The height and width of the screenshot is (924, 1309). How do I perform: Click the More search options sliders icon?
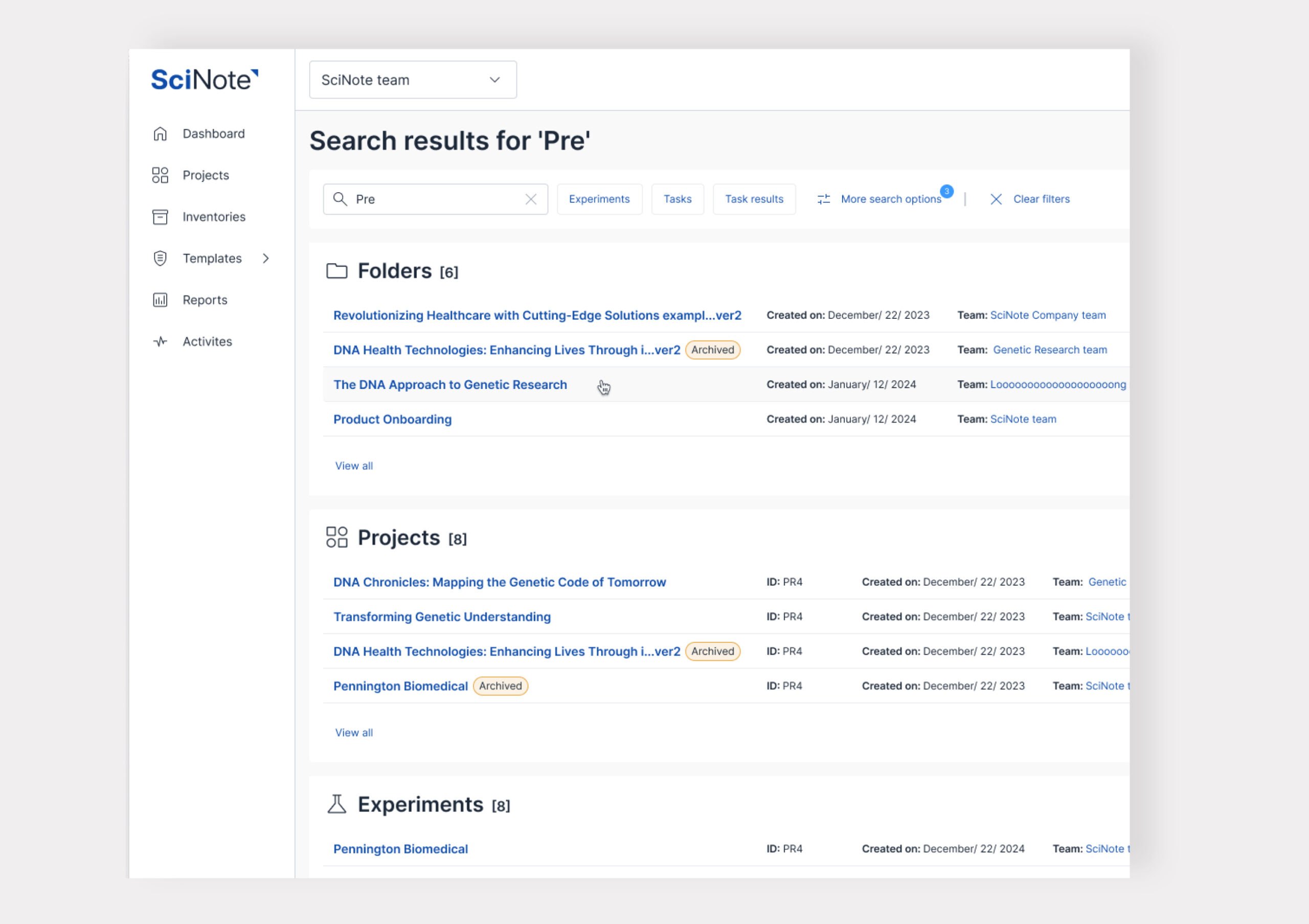(823, 199)
